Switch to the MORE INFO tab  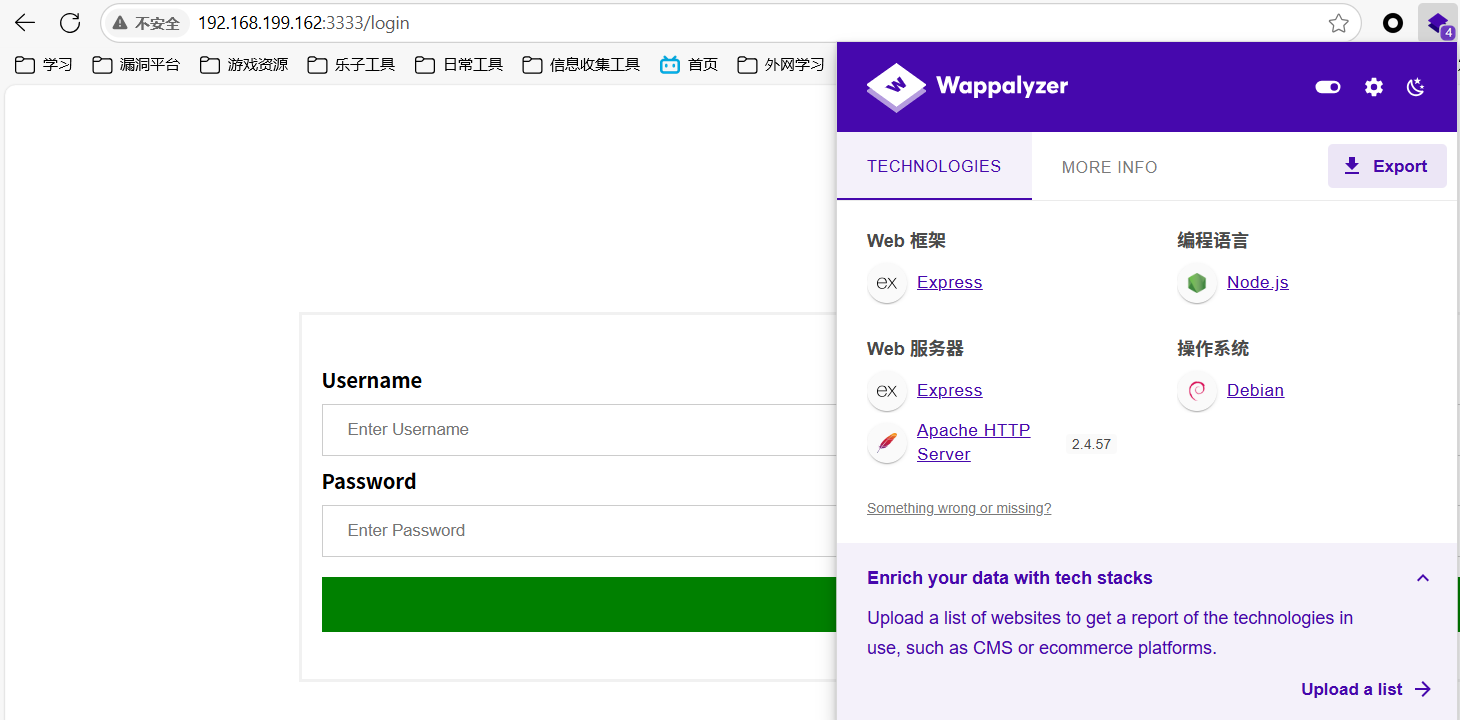[1110, 167]
